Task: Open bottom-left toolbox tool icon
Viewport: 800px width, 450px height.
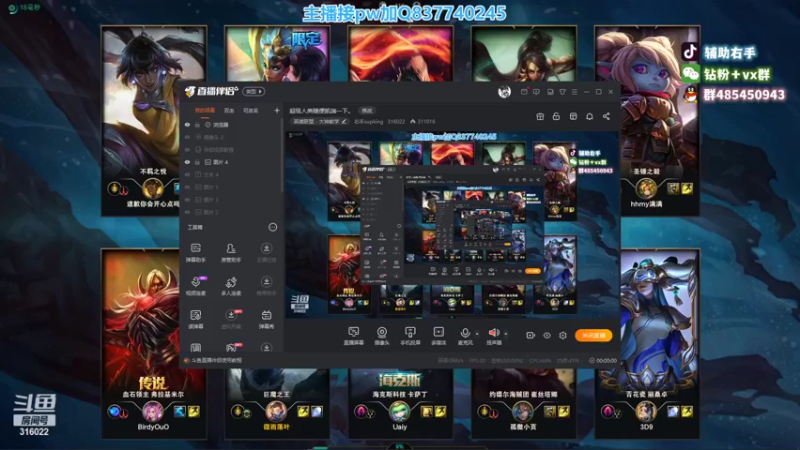Action: tap(196, 348)
